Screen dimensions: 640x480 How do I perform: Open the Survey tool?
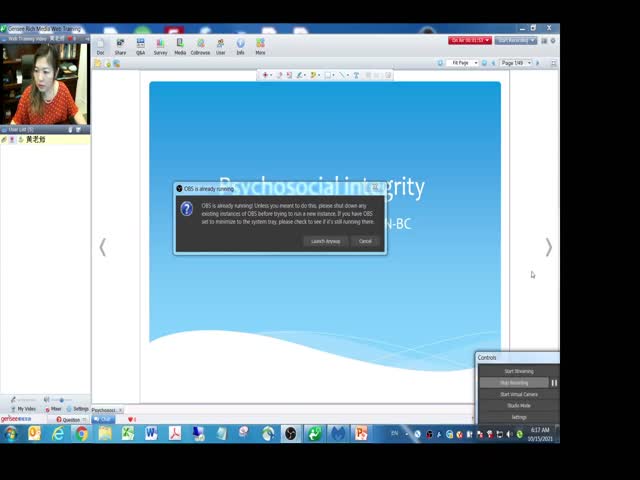click(x=160, y=45)
